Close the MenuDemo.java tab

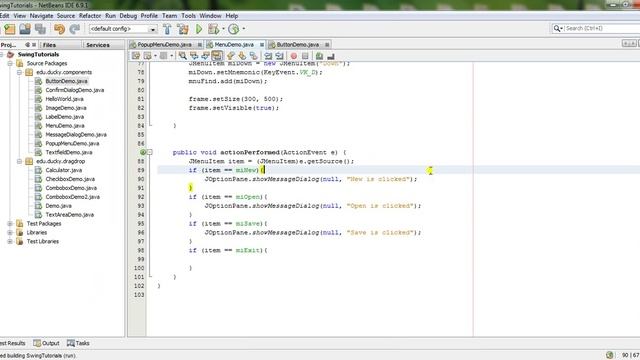[x=262, y=44]
